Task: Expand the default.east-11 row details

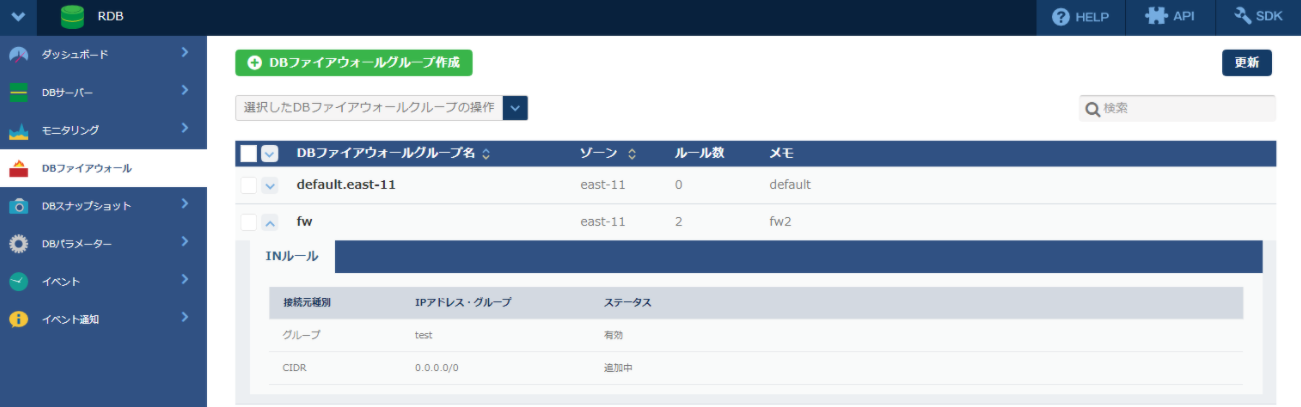Action: tap(270, 185)
